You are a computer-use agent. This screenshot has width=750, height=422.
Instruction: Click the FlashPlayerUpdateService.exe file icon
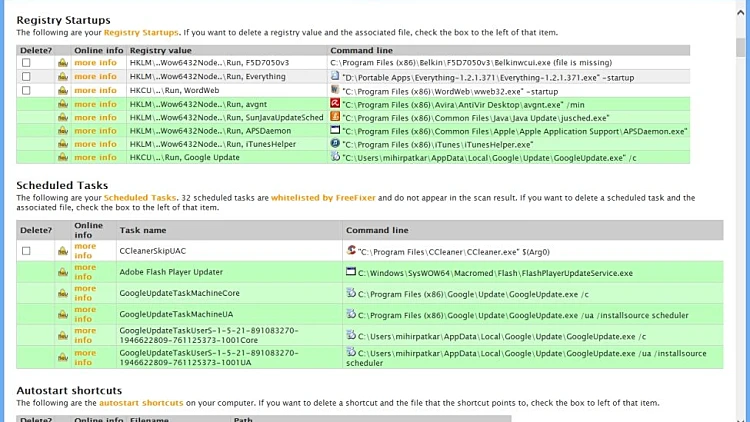coord(351,272)
